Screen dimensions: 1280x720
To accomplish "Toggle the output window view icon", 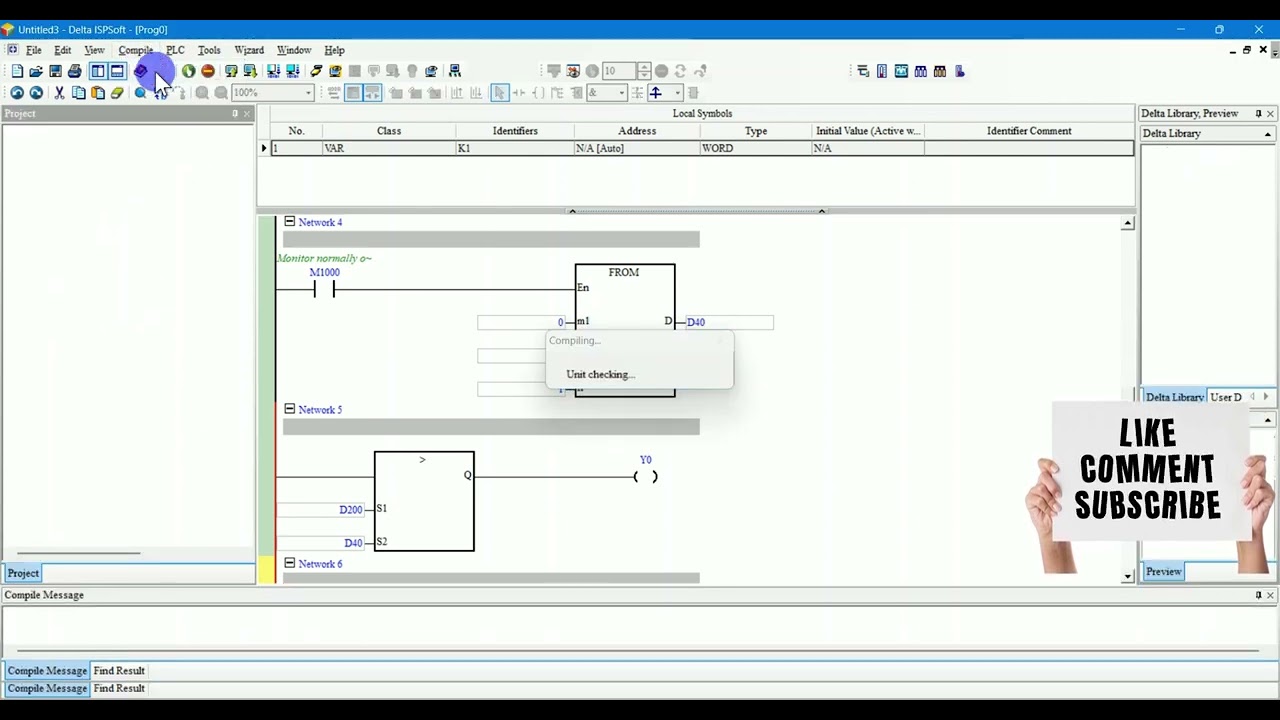I will [x=117, y=71].
